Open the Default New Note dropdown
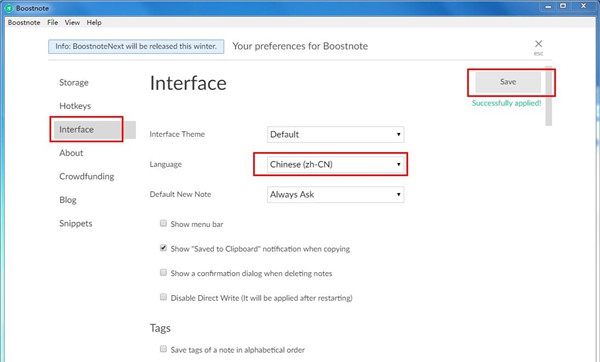600x362 pixels. coord(336,194)
